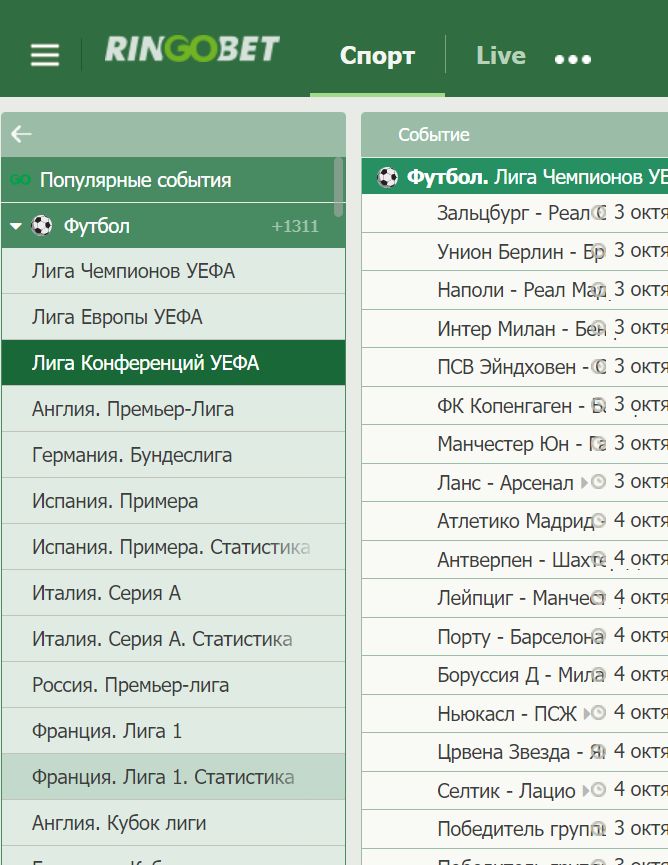Click the soccer ball in Лига Чемпионов header
Image resolution: width=668 pixels, height=865 pixels.
coord(387,178)
